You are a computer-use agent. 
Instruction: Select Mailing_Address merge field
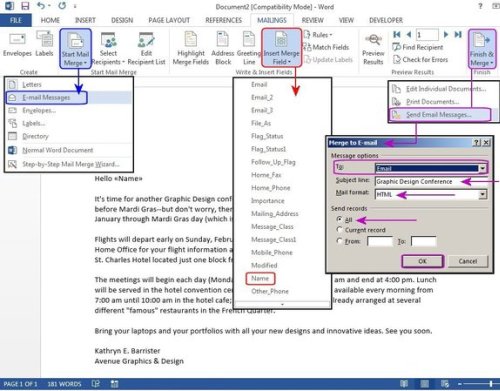275,214
